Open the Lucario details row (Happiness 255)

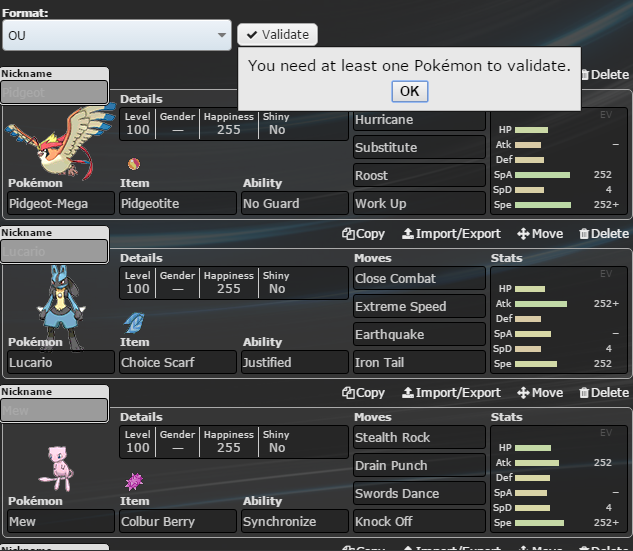click(234, 283)
